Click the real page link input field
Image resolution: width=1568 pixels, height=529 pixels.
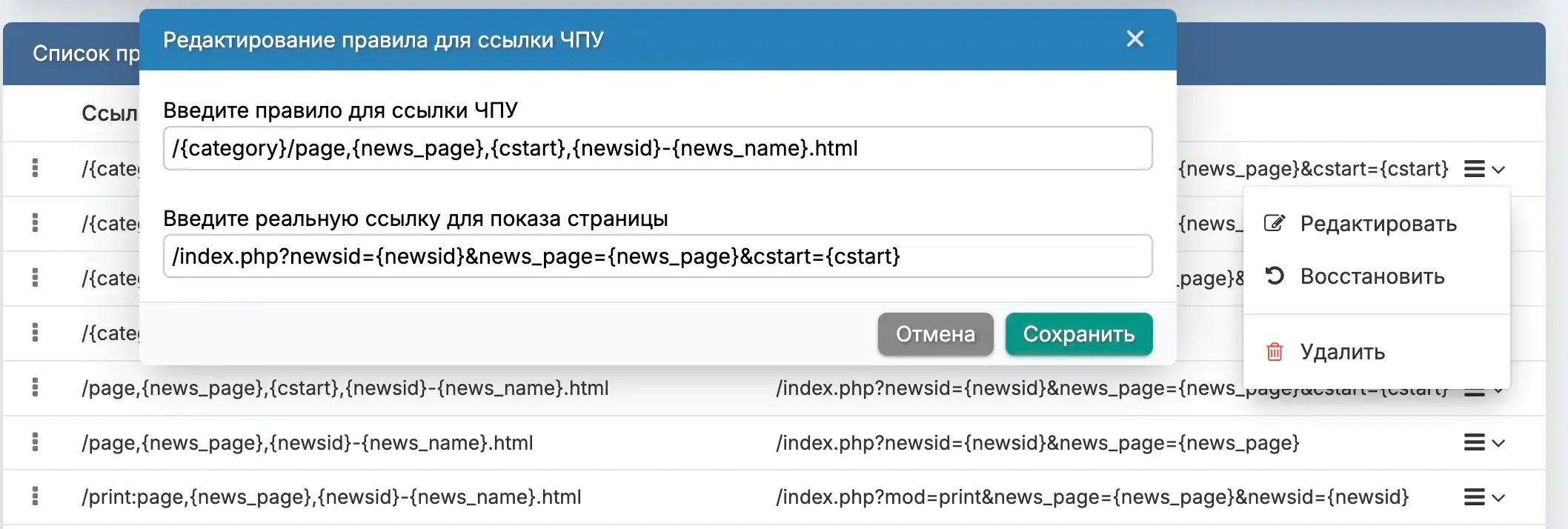pyautogui.click(x=657, y=256)
